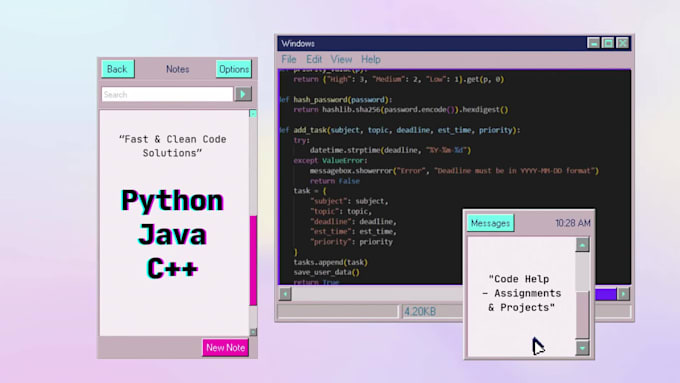Click the add_task function definition line
This screenshot has height=383, width=680.
pyautogui.click(x=399, y=130)
